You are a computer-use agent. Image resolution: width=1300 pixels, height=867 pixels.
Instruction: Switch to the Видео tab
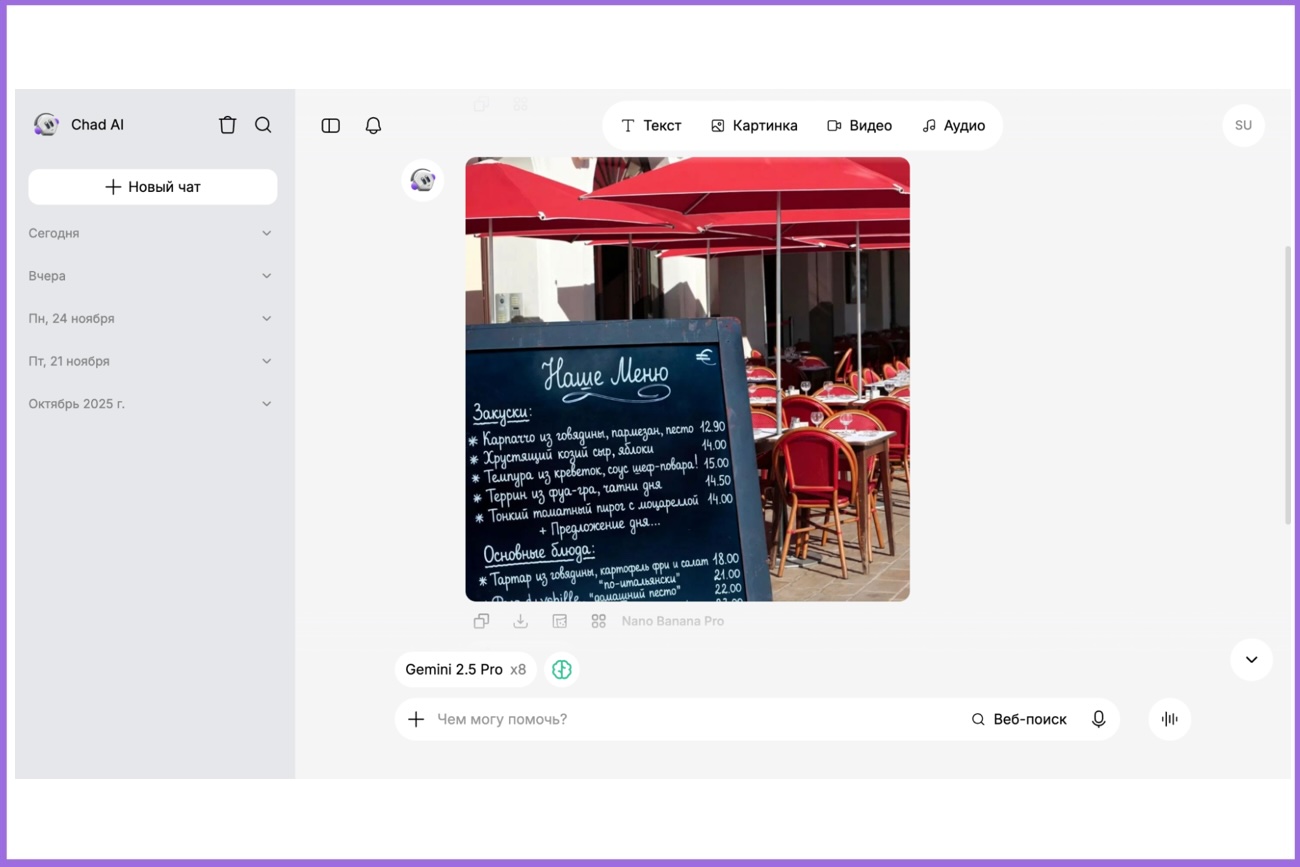859,125
